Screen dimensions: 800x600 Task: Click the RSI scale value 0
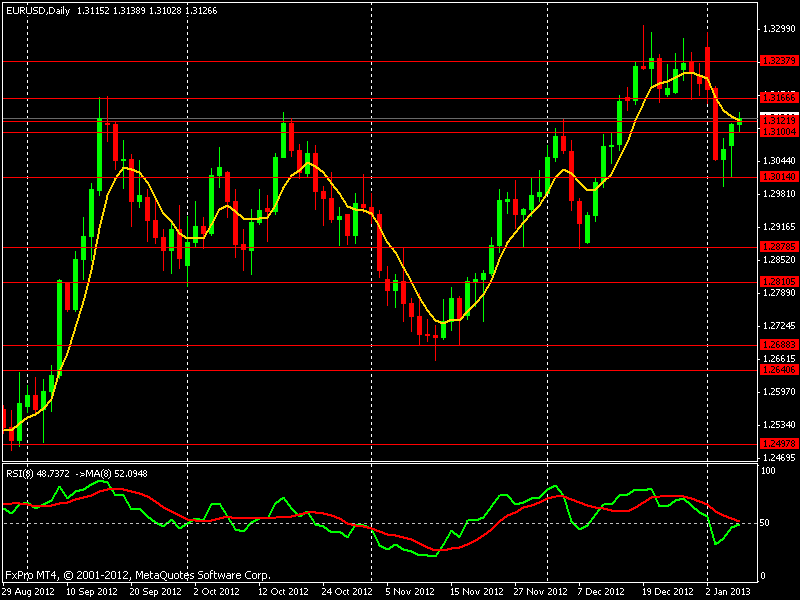(x=763, y=576)
